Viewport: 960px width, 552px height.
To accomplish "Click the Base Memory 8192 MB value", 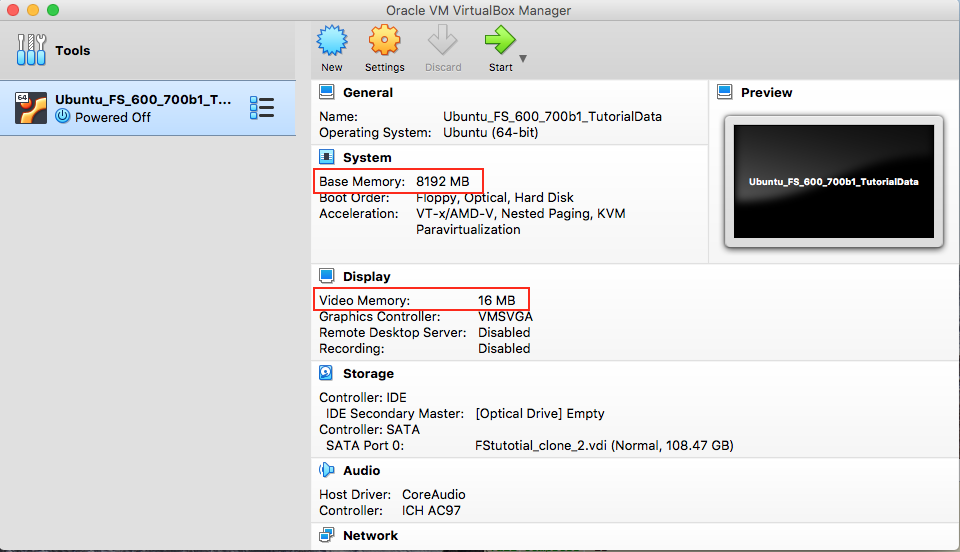I will [442, 181].
